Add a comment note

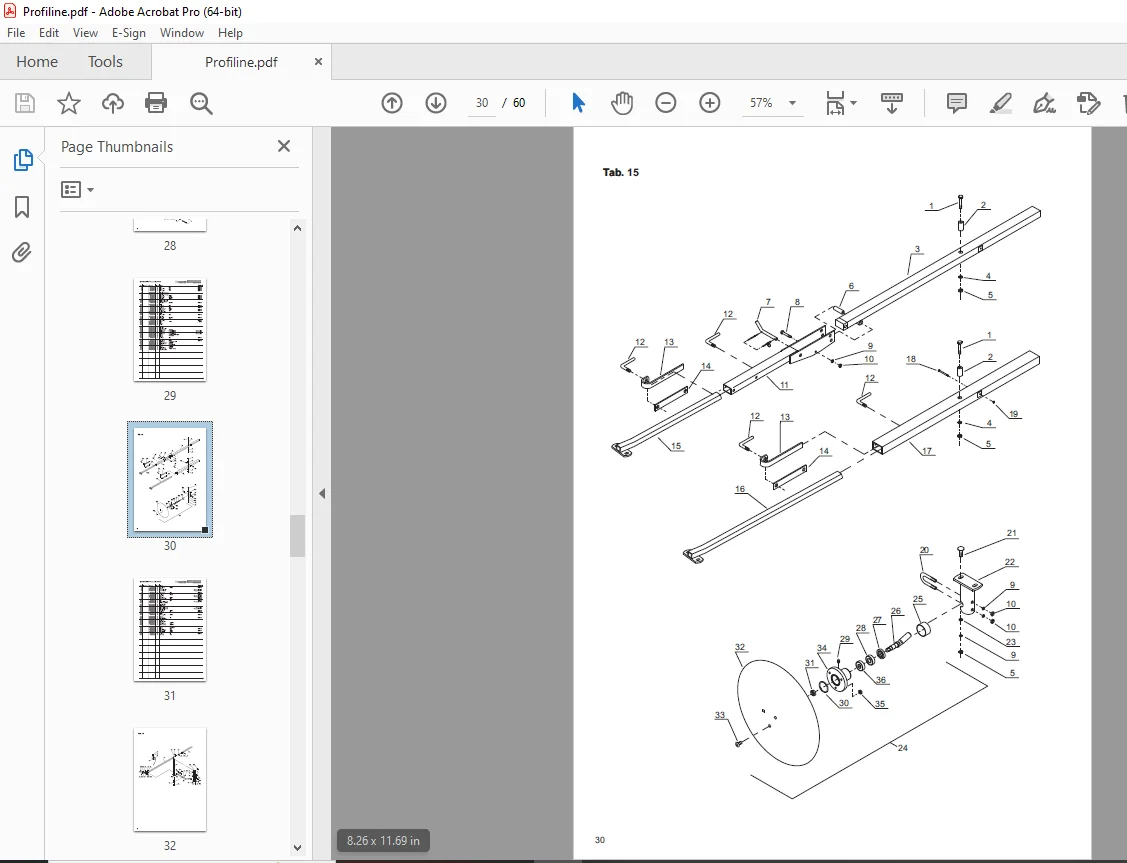point(957,103)
